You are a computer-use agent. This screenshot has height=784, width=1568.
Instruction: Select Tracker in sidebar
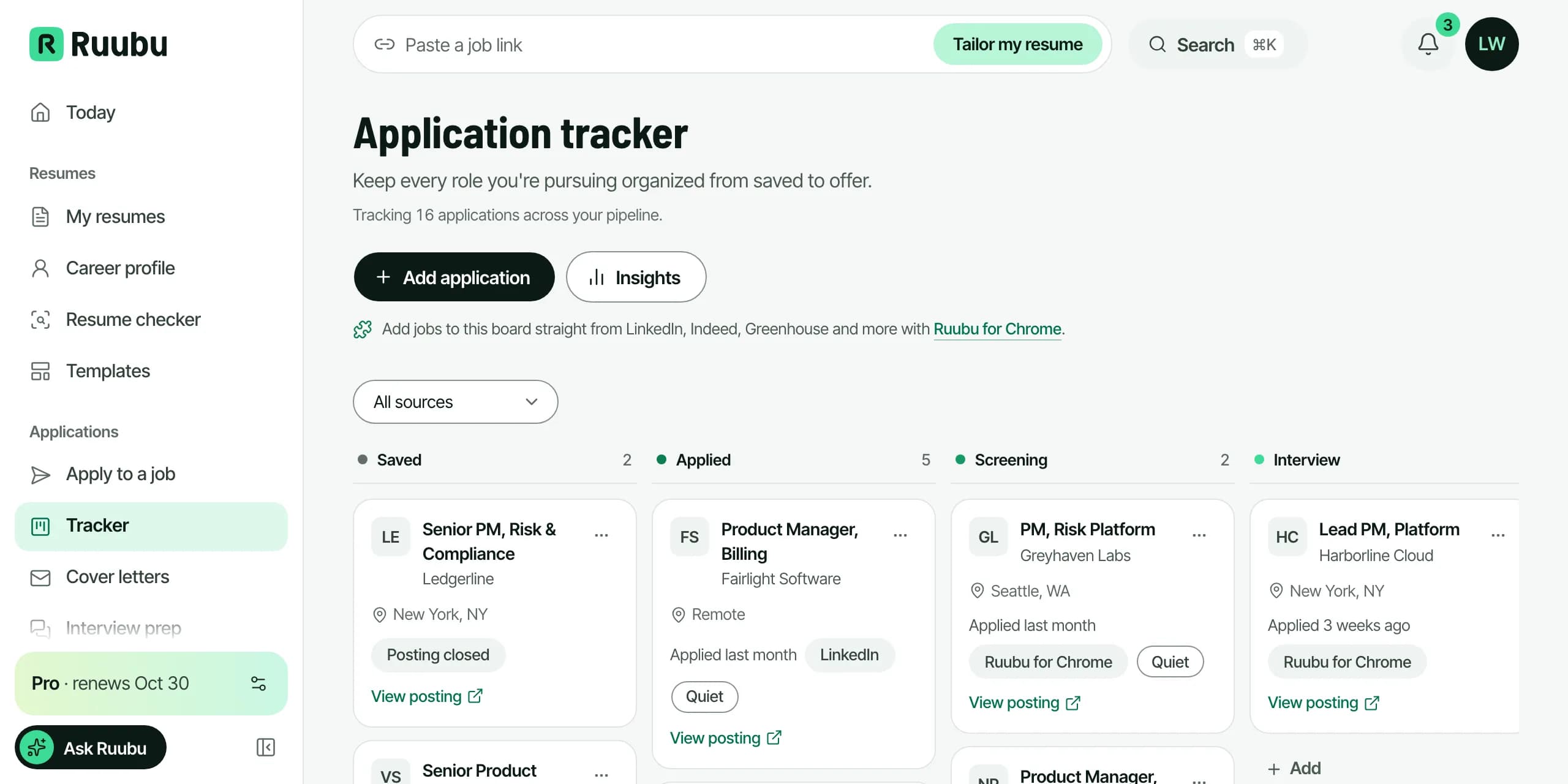point(151,526)
